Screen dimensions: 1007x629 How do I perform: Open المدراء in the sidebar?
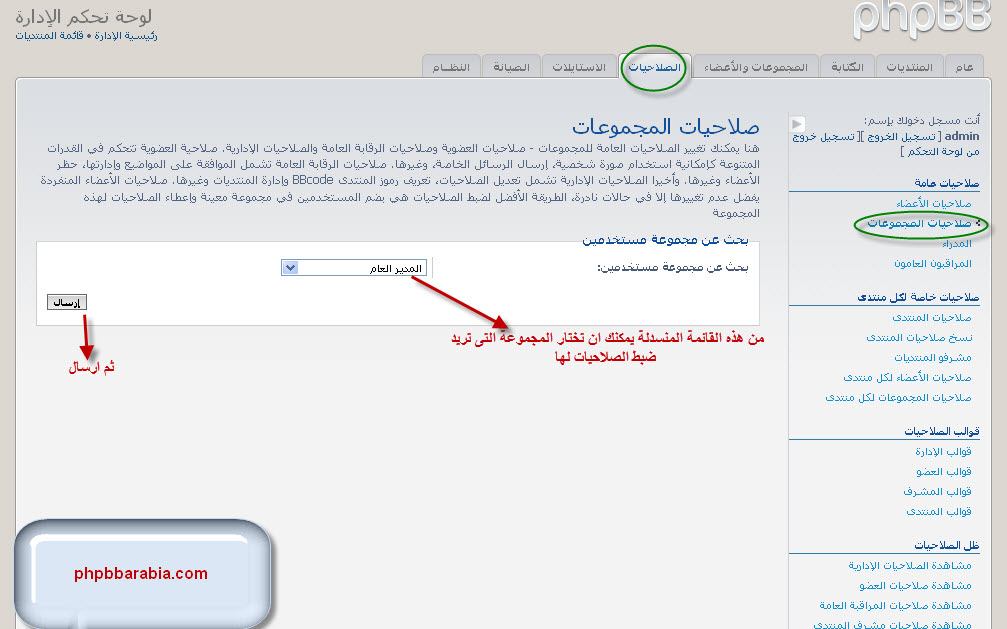click(x=957, y=244)
